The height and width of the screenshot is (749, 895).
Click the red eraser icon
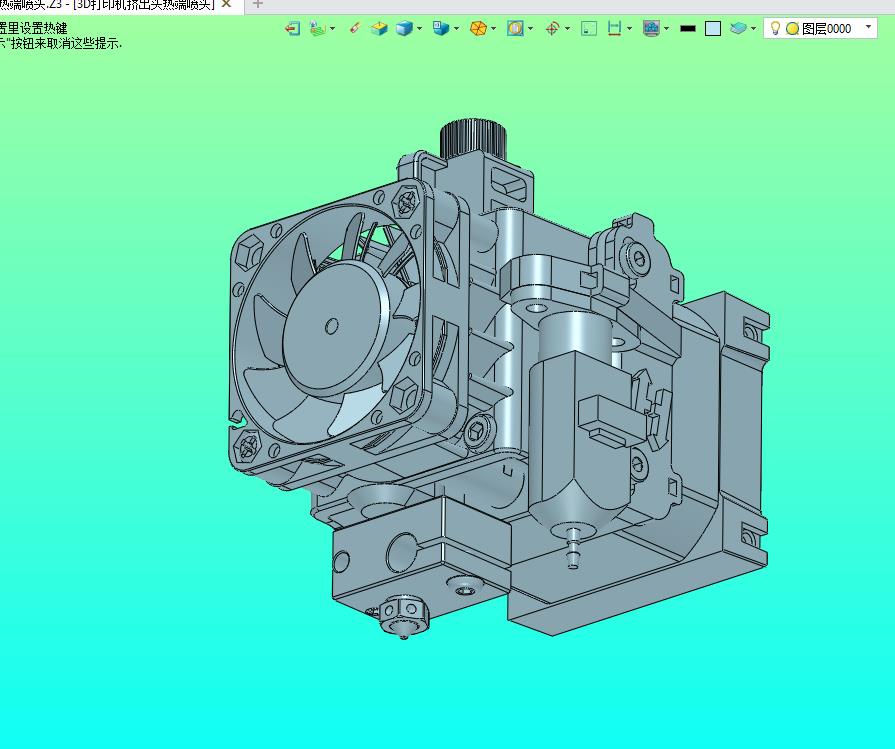(355, 28)
